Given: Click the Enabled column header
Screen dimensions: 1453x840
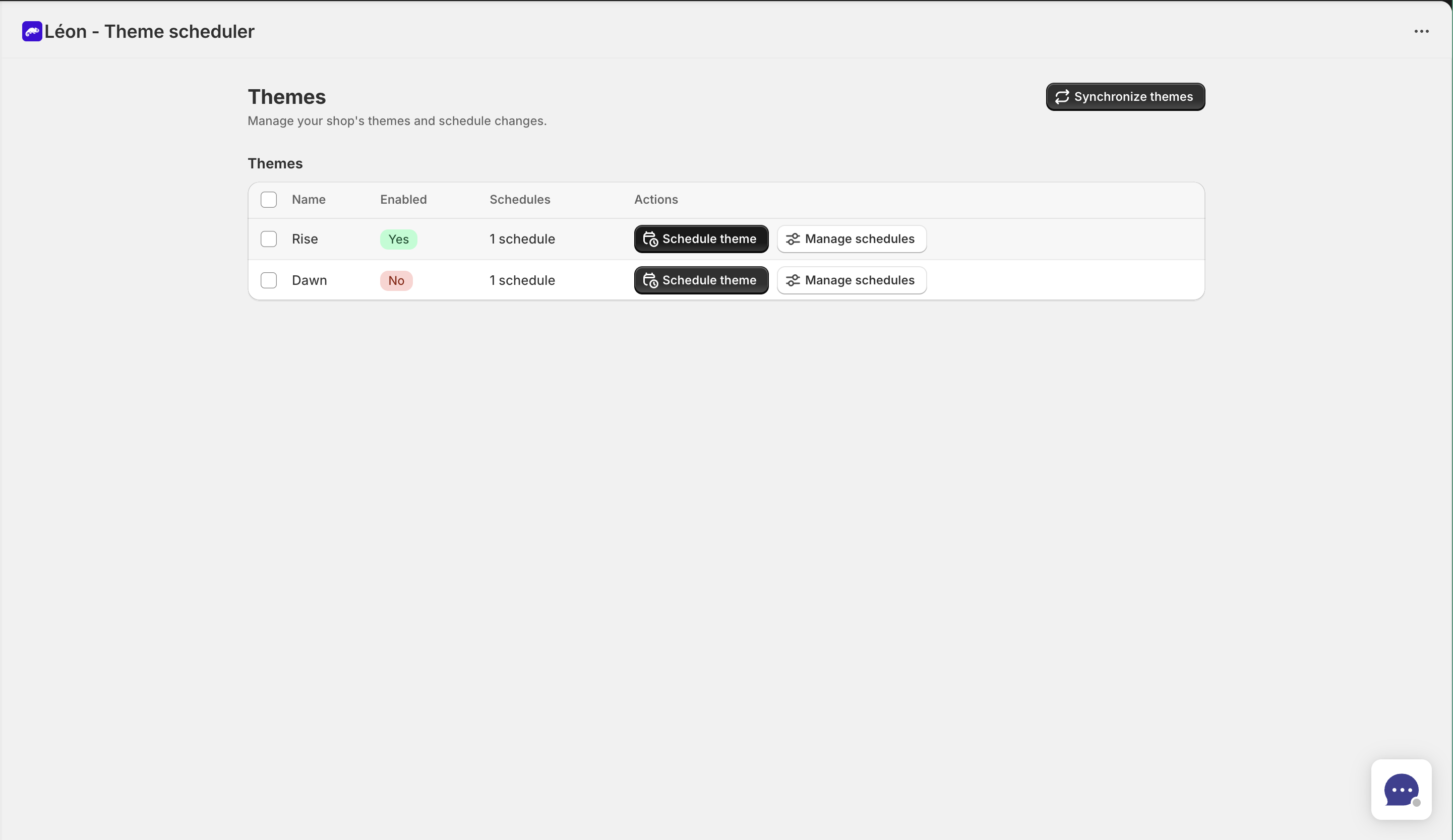Looking at the screenshot, I should 403,200.
